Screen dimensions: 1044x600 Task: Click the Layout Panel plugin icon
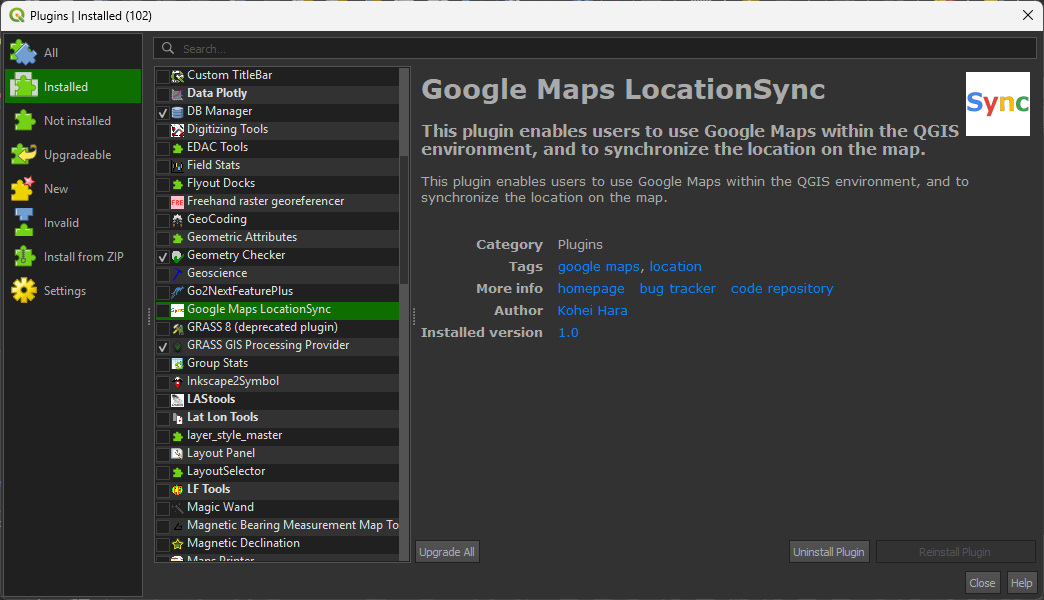tap(177, 453)
